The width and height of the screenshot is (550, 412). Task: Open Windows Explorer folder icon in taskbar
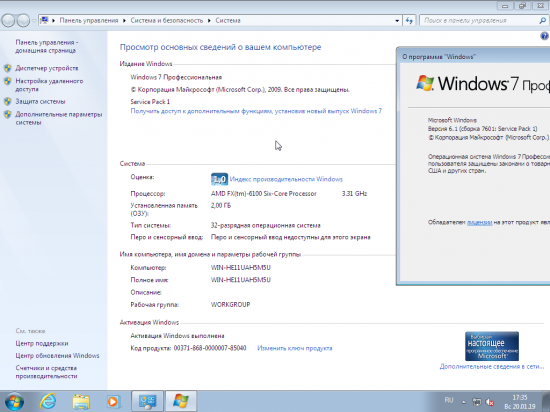81,401
